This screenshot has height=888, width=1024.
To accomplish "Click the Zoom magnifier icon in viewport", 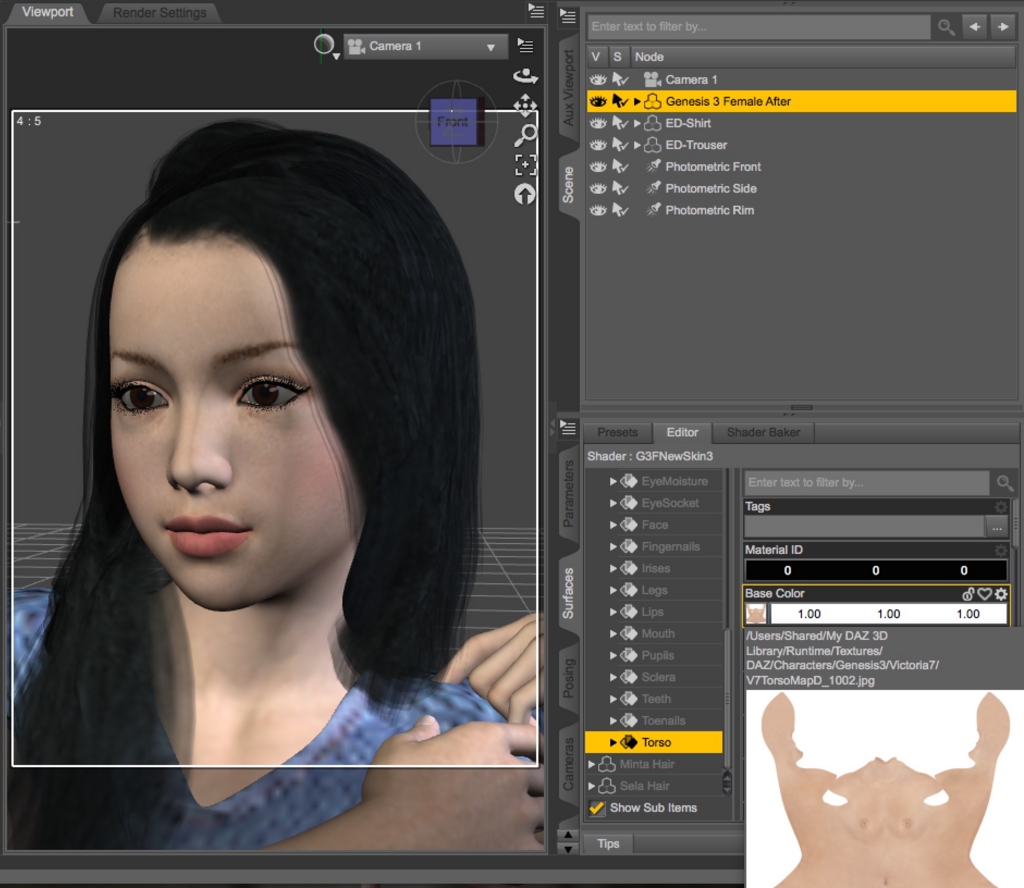I will click(x=525, y=136).
